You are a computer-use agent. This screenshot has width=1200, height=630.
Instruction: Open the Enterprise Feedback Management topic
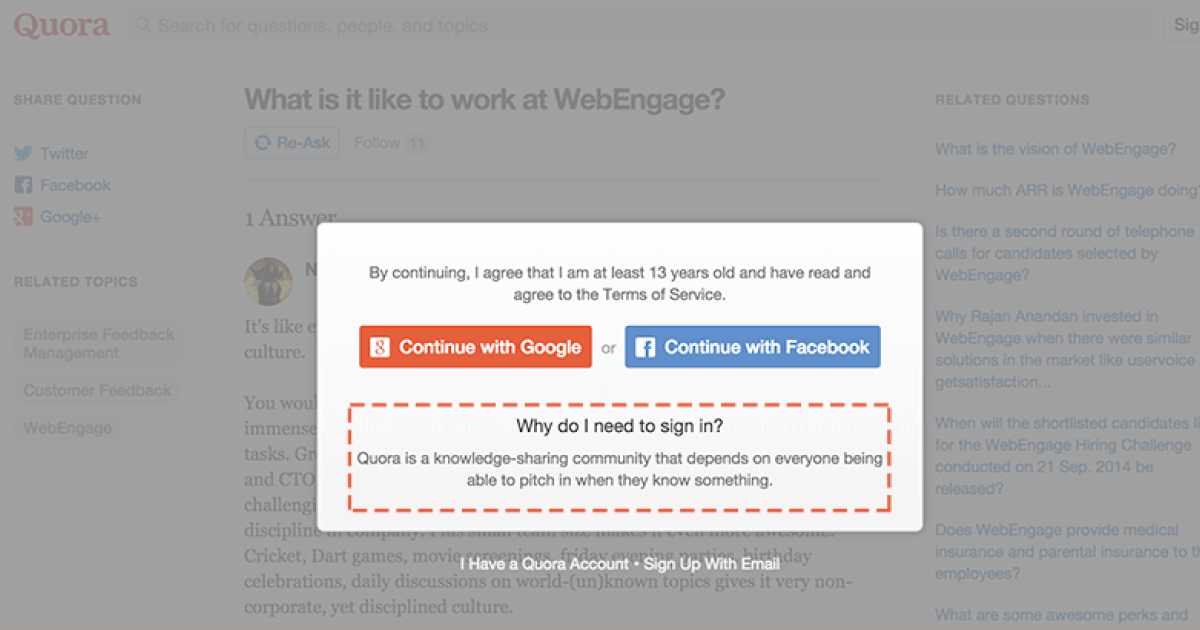pyautogui.click(x=98, y=343)
